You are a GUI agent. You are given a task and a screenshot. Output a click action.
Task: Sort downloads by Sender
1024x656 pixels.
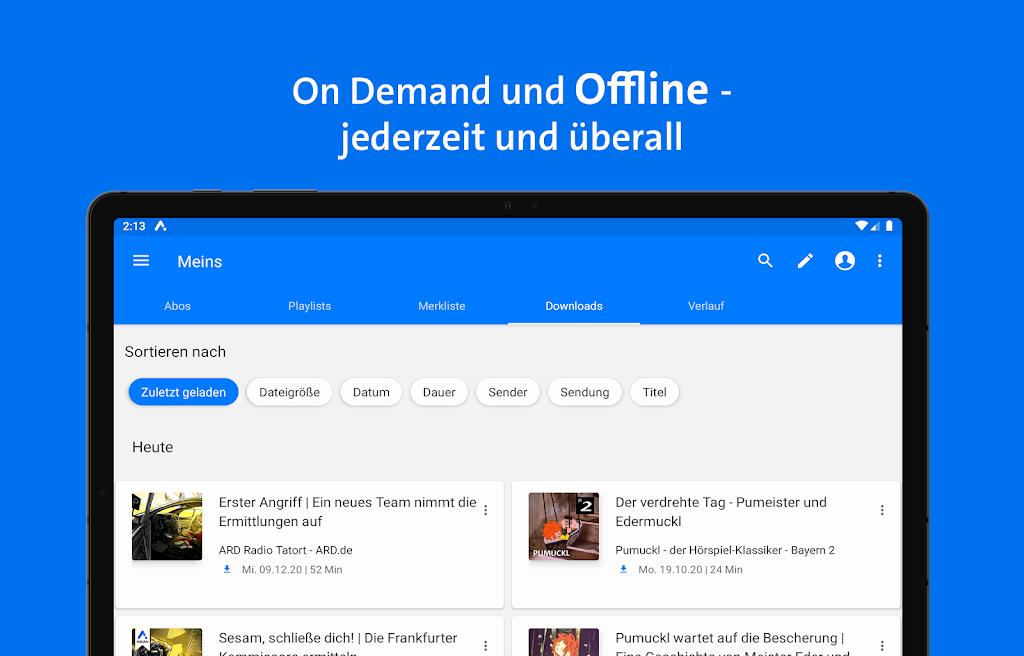coord(507,392)
